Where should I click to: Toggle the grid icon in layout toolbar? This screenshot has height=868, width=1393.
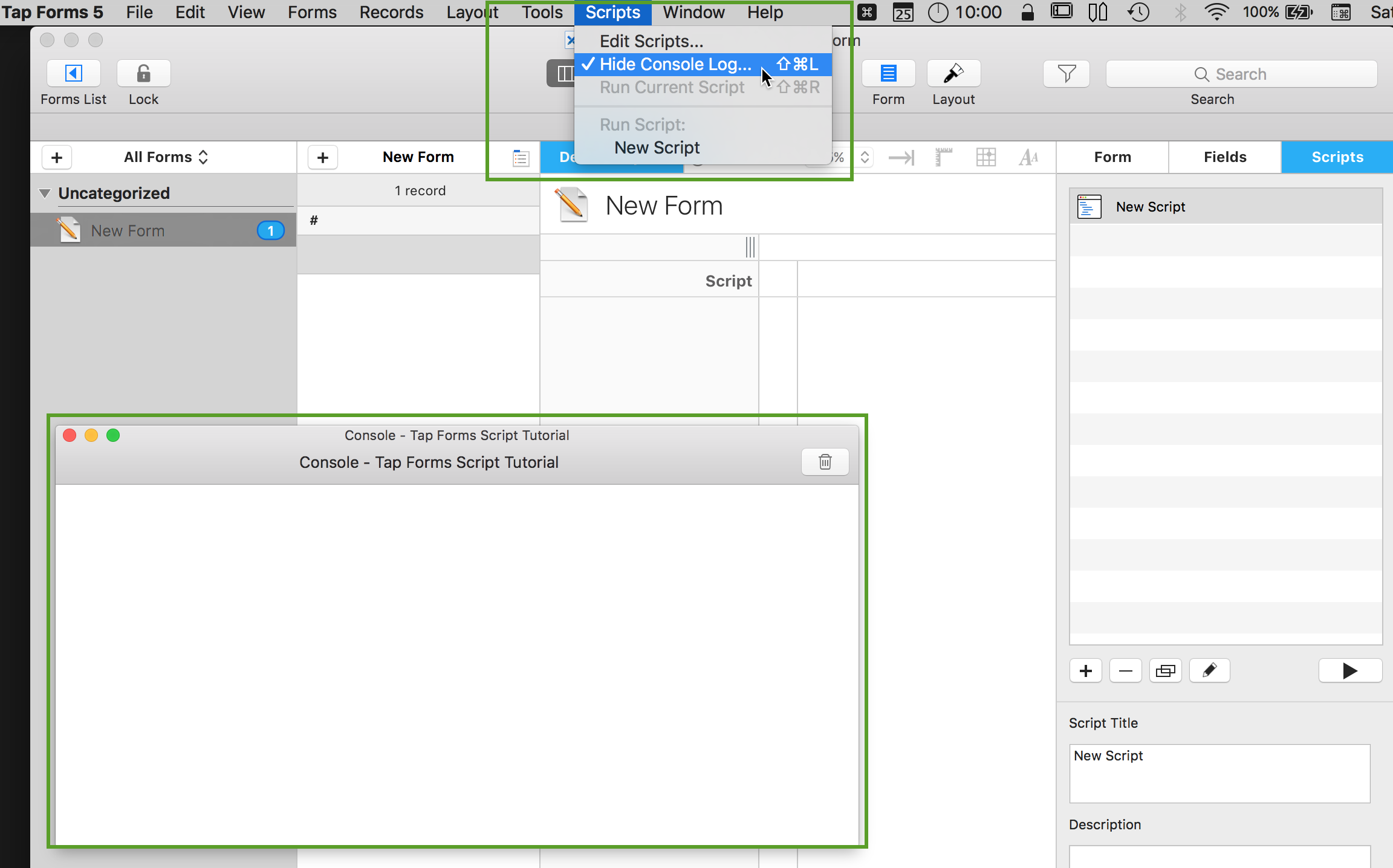pos(985,158)
